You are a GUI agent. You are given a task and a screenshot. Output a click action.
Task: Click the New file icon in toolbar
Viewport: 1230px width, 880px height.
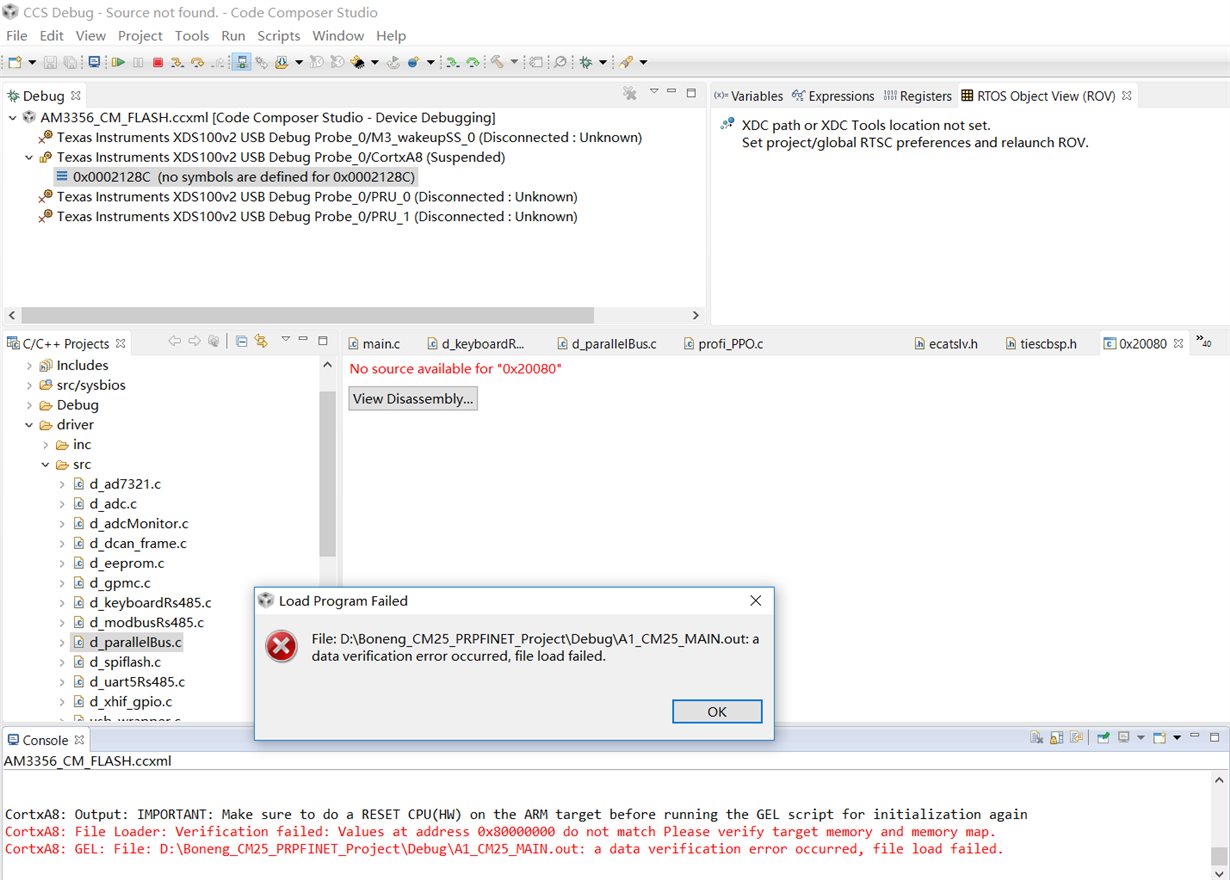point(14,62)
